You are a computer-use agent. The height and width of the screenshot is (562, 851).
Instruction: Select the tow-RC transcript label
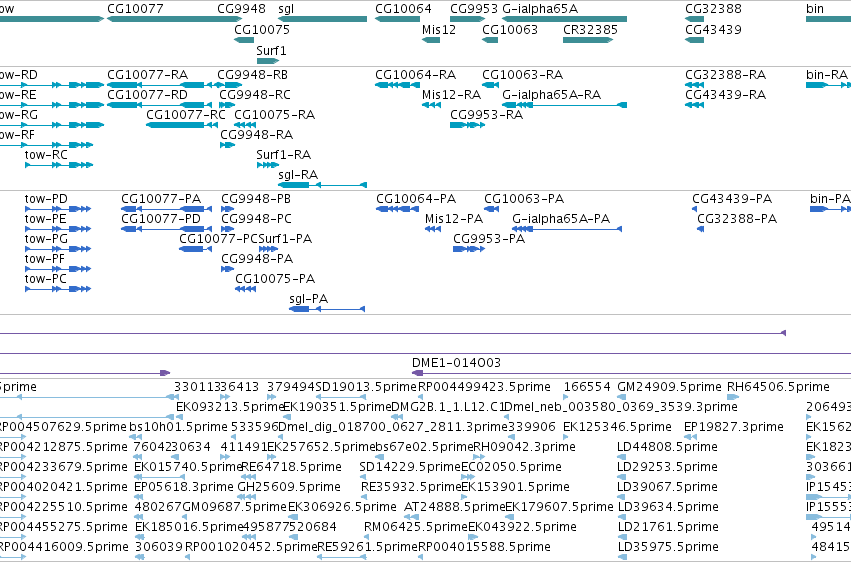[x=46, y=155]
